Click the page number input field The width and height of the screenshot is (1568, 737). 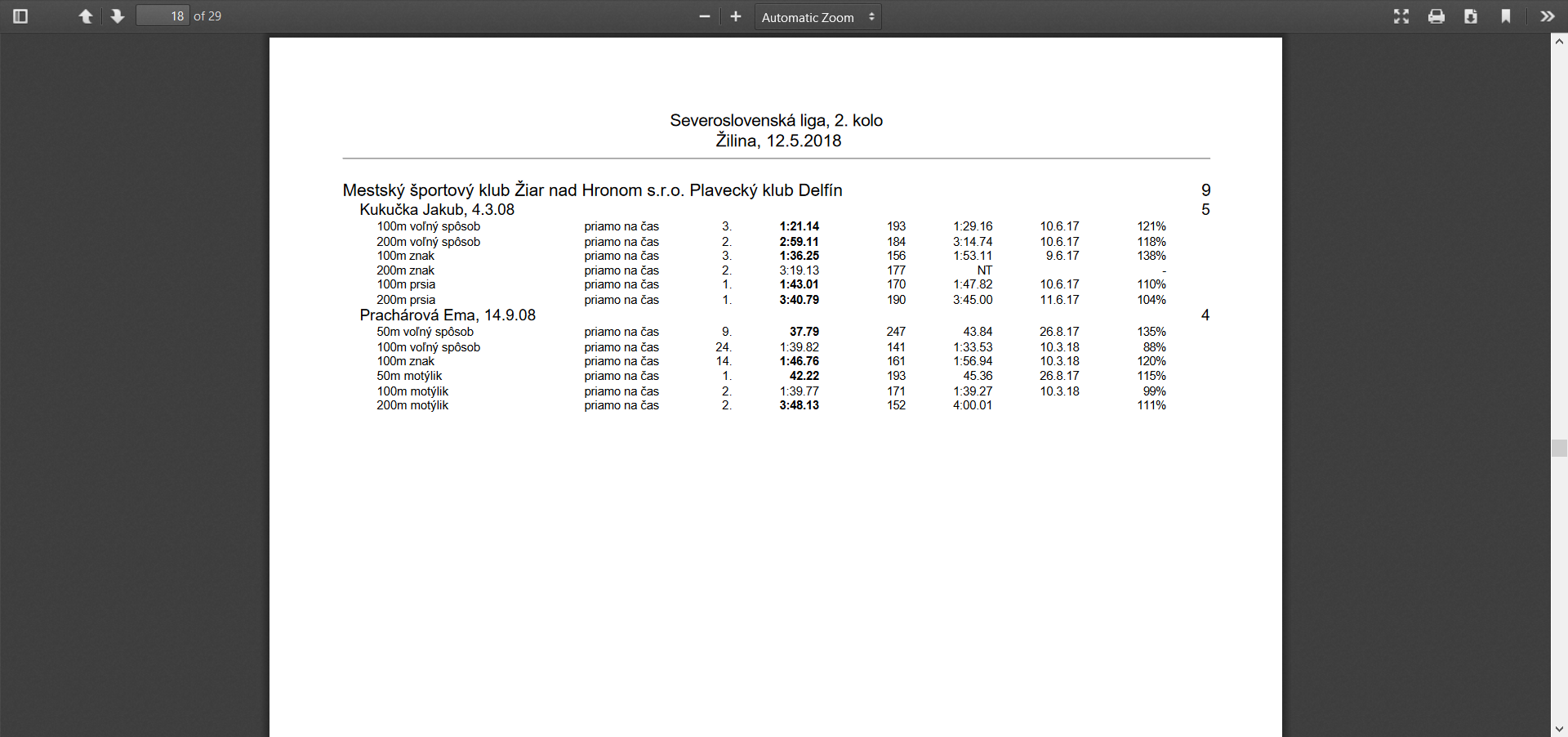[x=163, y=16]
